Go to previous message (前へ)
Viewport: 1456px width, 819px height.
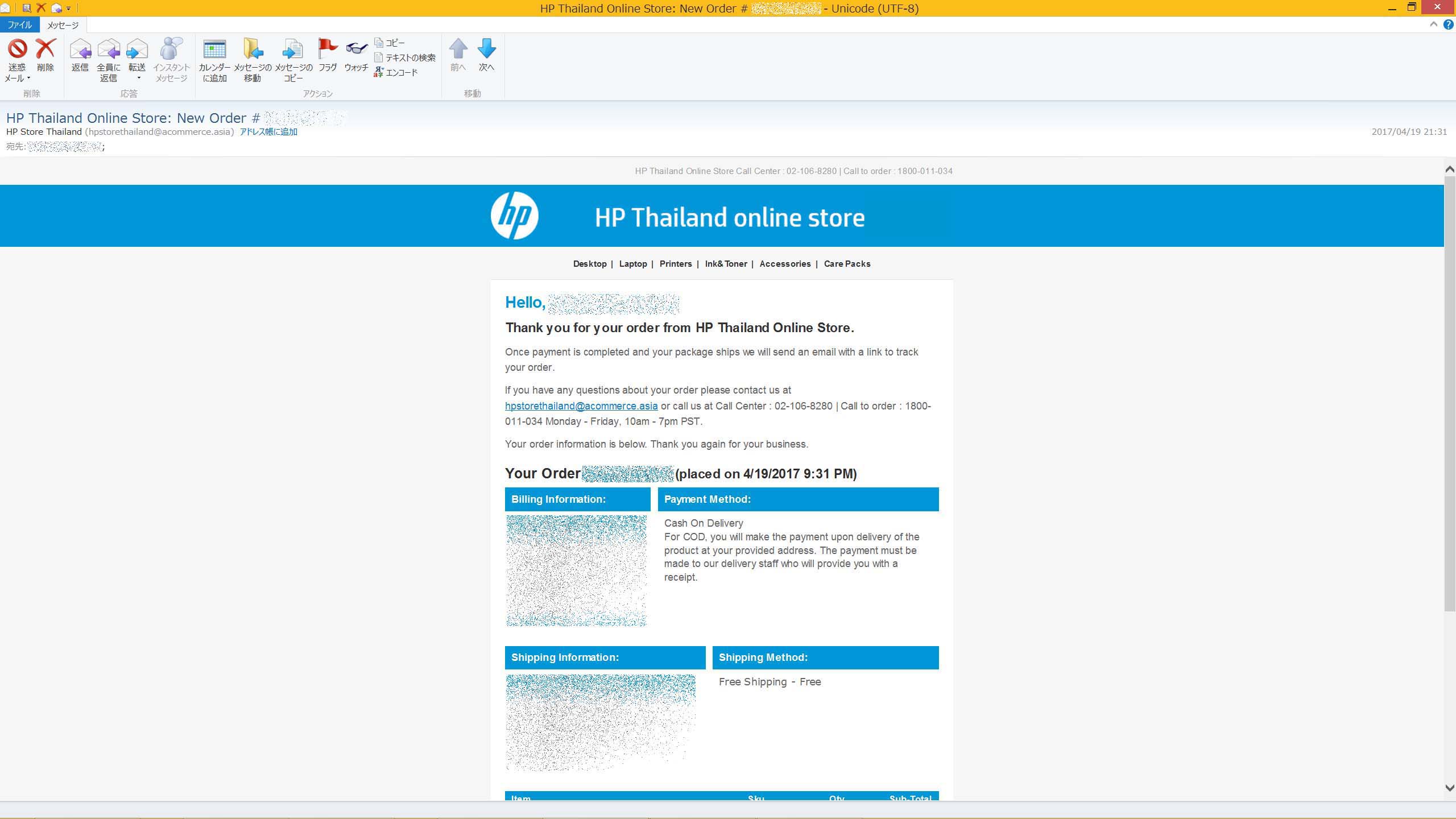pos(458,55)
